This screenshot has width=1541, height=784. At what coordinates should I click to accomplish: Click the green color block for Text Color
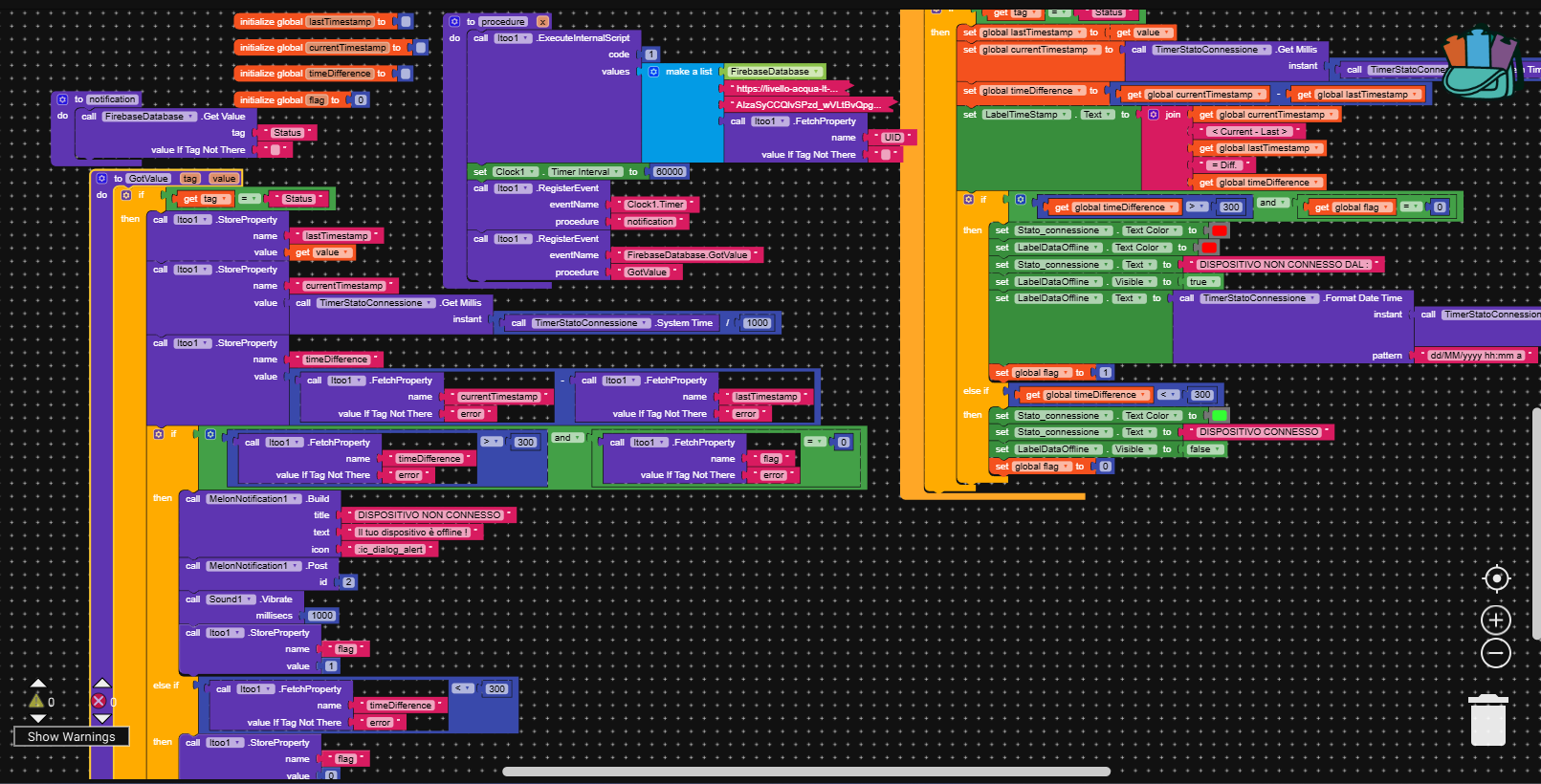[x=1220, y=416]
